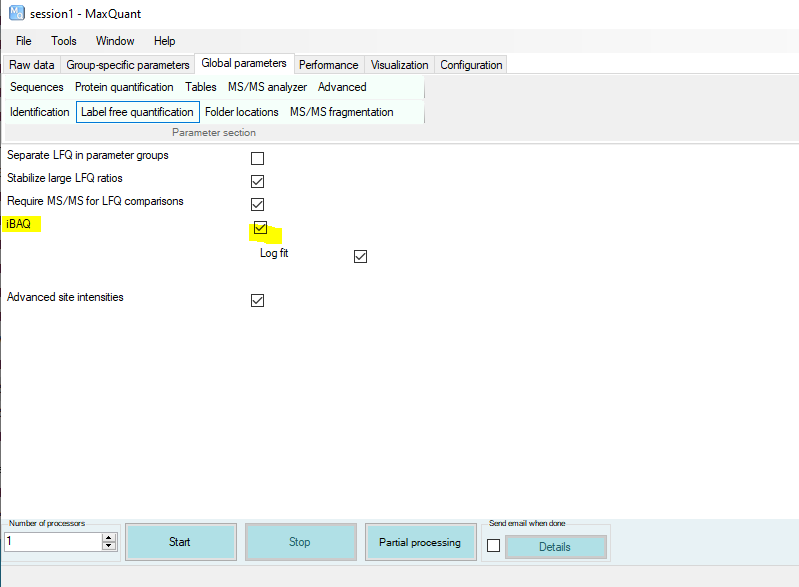Toggle Require MS/MS for LFQ comparisons
Image resolution: width=799 pixels, height=587 pixels.
257,204
